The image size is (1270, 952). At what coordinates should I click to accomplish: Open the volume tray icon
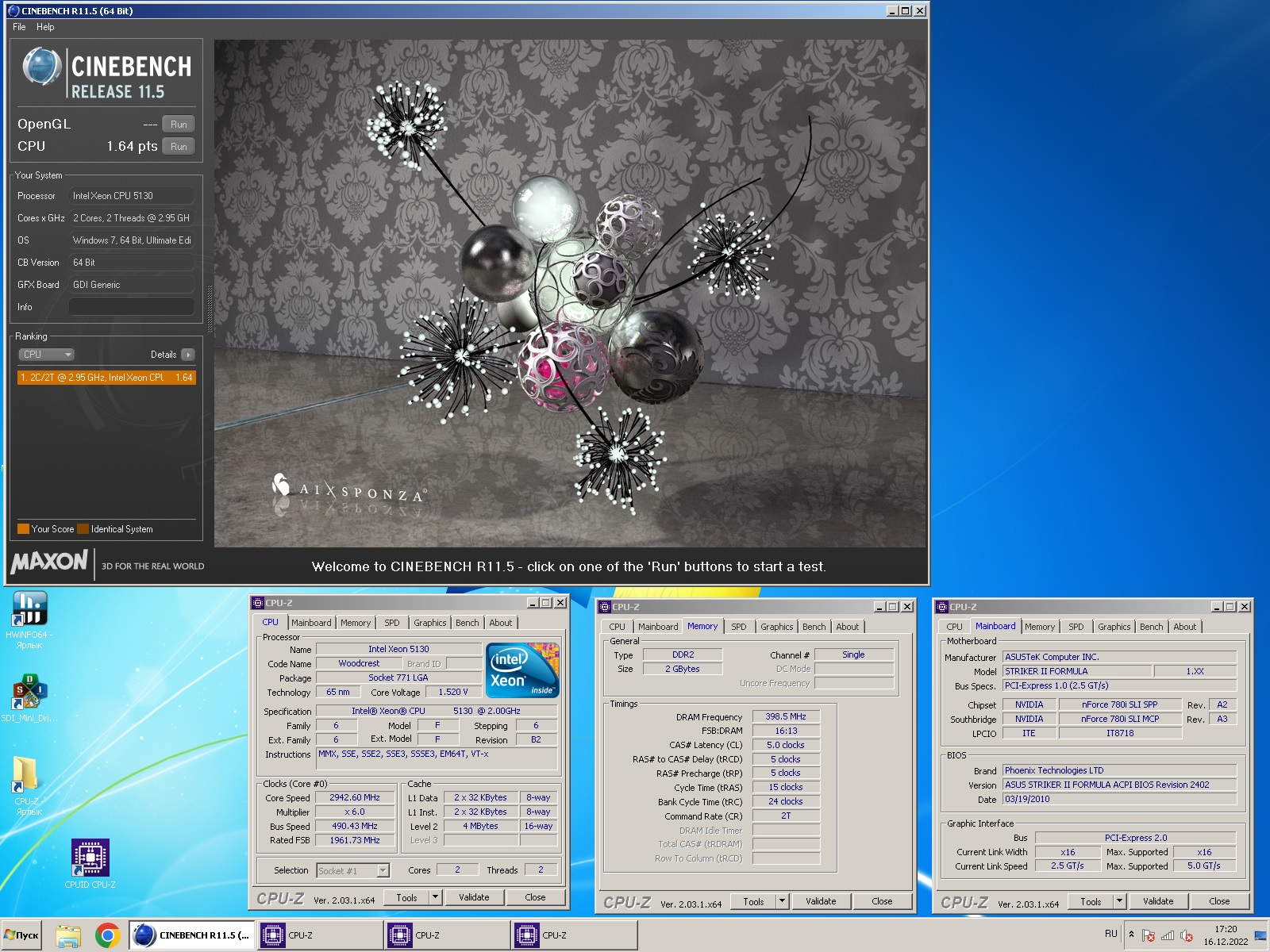pyautogui.click(x=1187, y=935)
